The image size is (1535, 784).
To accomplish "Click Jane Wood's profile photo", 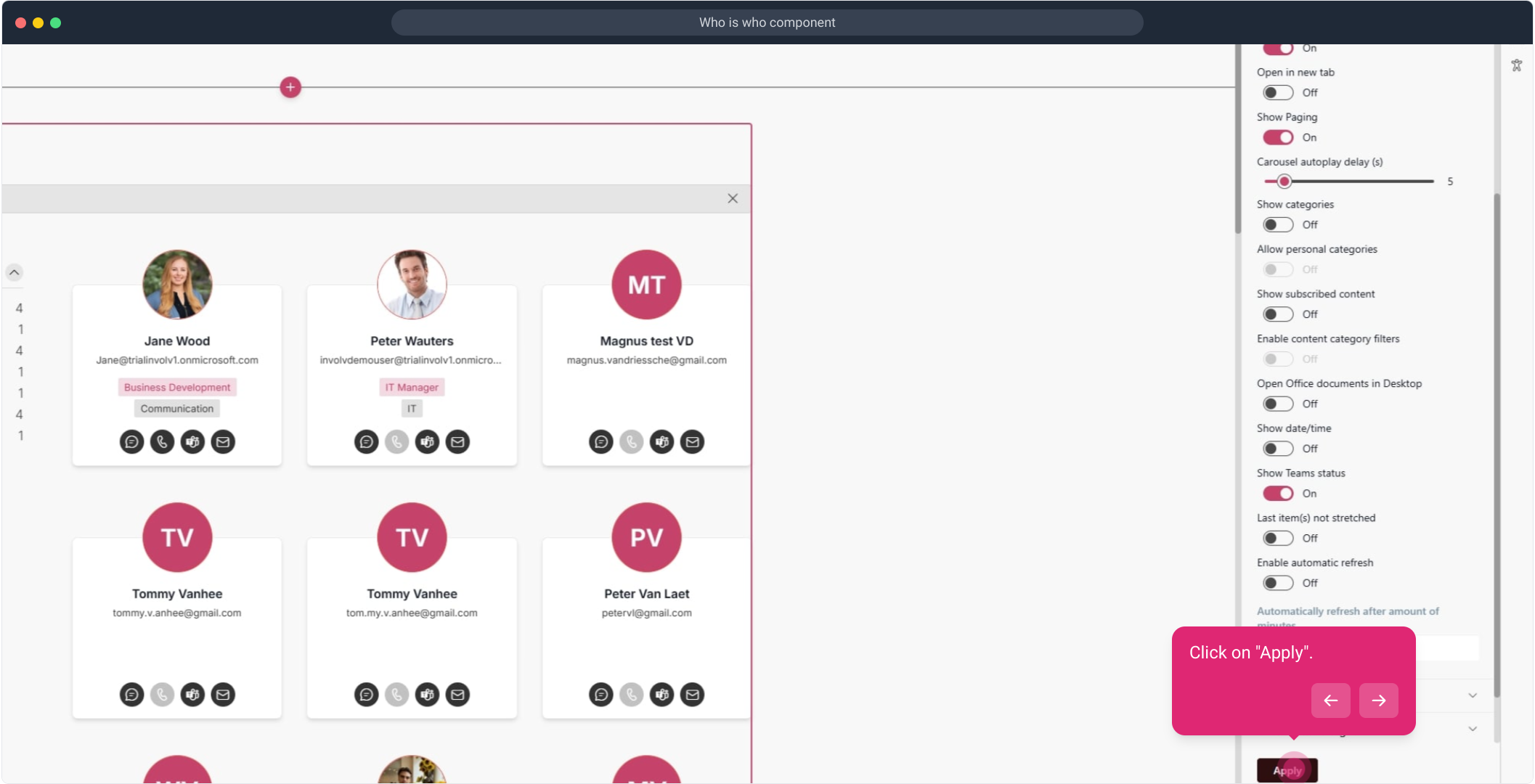I will 177,285.
